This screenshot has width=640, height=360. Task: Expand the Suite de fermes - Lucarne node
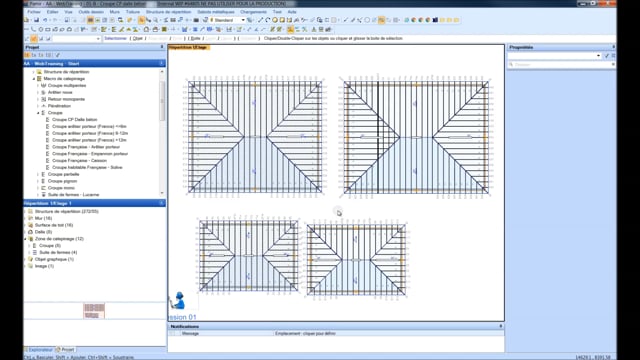(38, 195)
